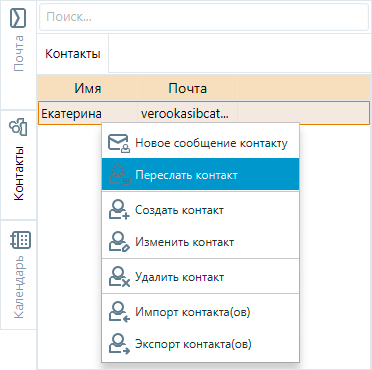
Task: Choose "Новое сообщение контакту" from context menu
Action: (200, 143)
